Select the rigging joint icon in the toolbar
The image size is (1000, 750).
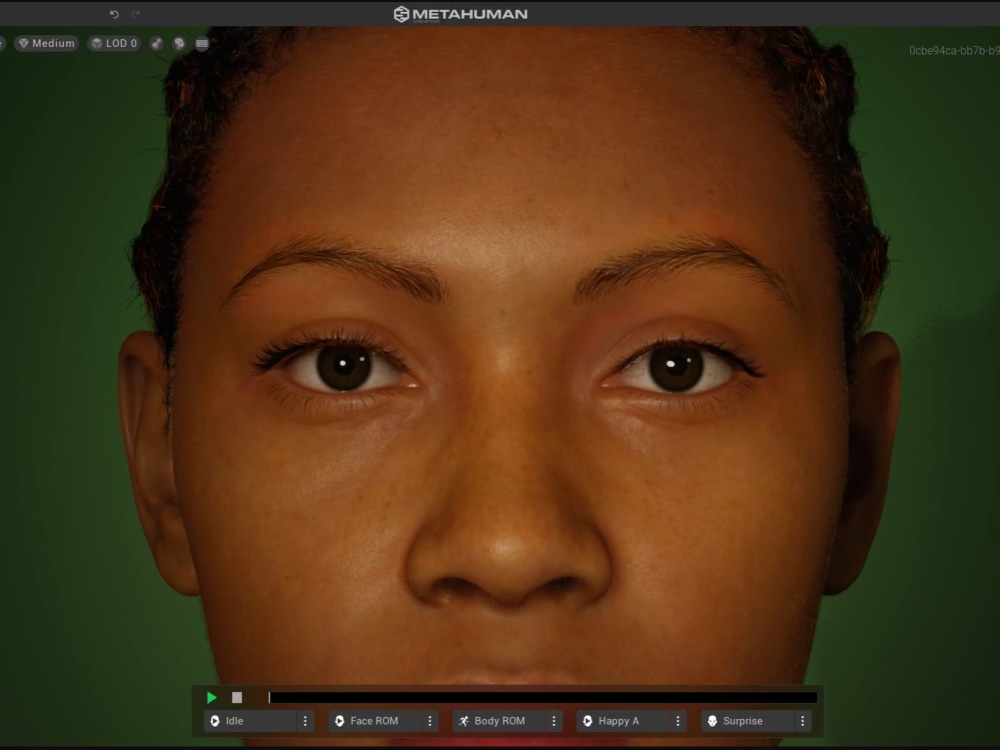pyautogui.click(x=156, y=44)
